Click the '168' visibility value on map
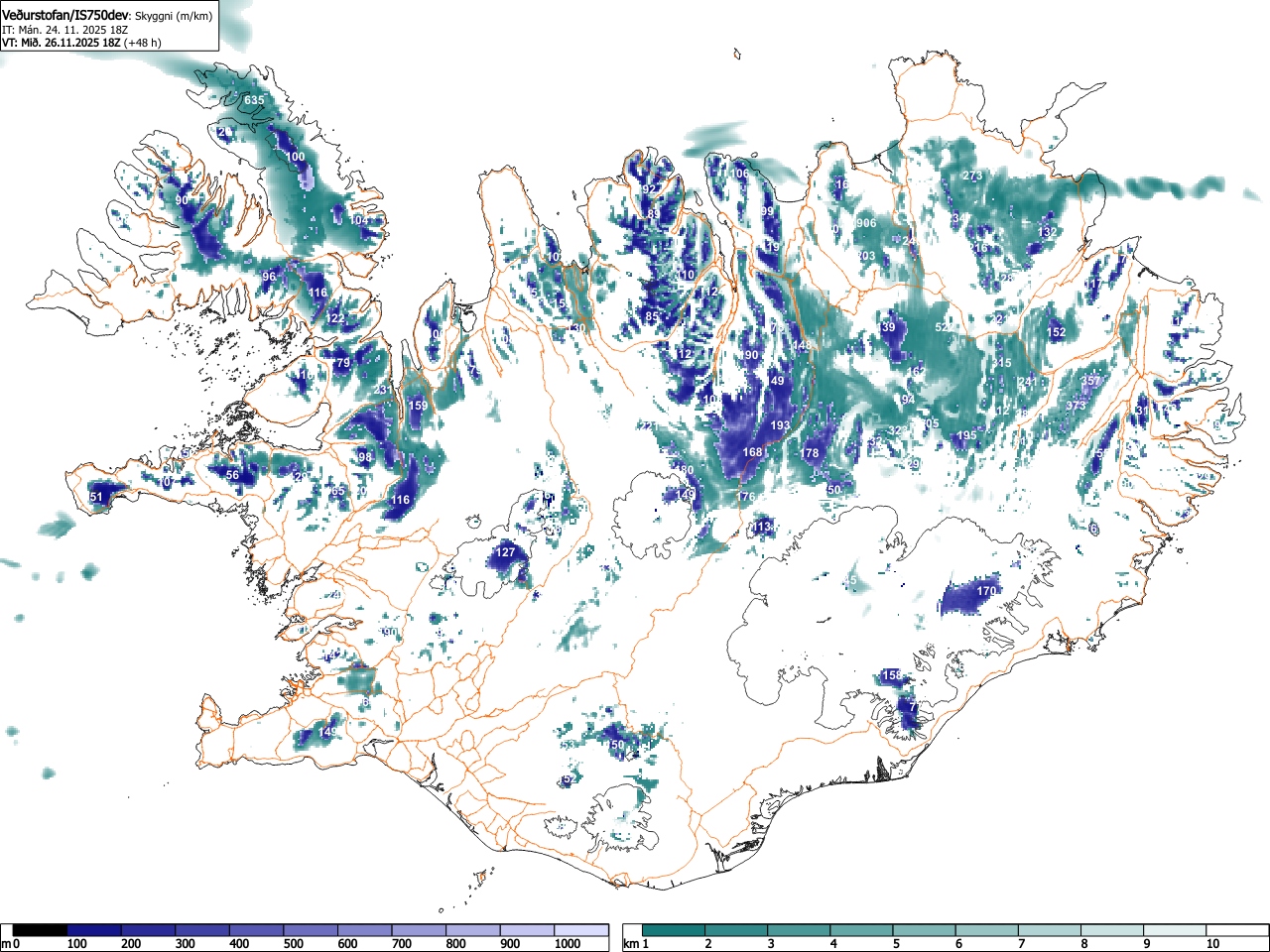Image resolution: width=1270 pixels, height=952 pixels. tap(753, 452)
